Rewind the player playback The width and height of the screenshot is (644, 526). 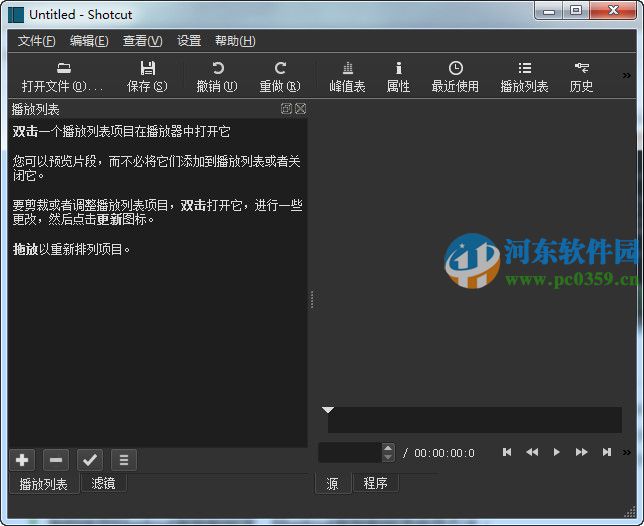tap(532, 452)
